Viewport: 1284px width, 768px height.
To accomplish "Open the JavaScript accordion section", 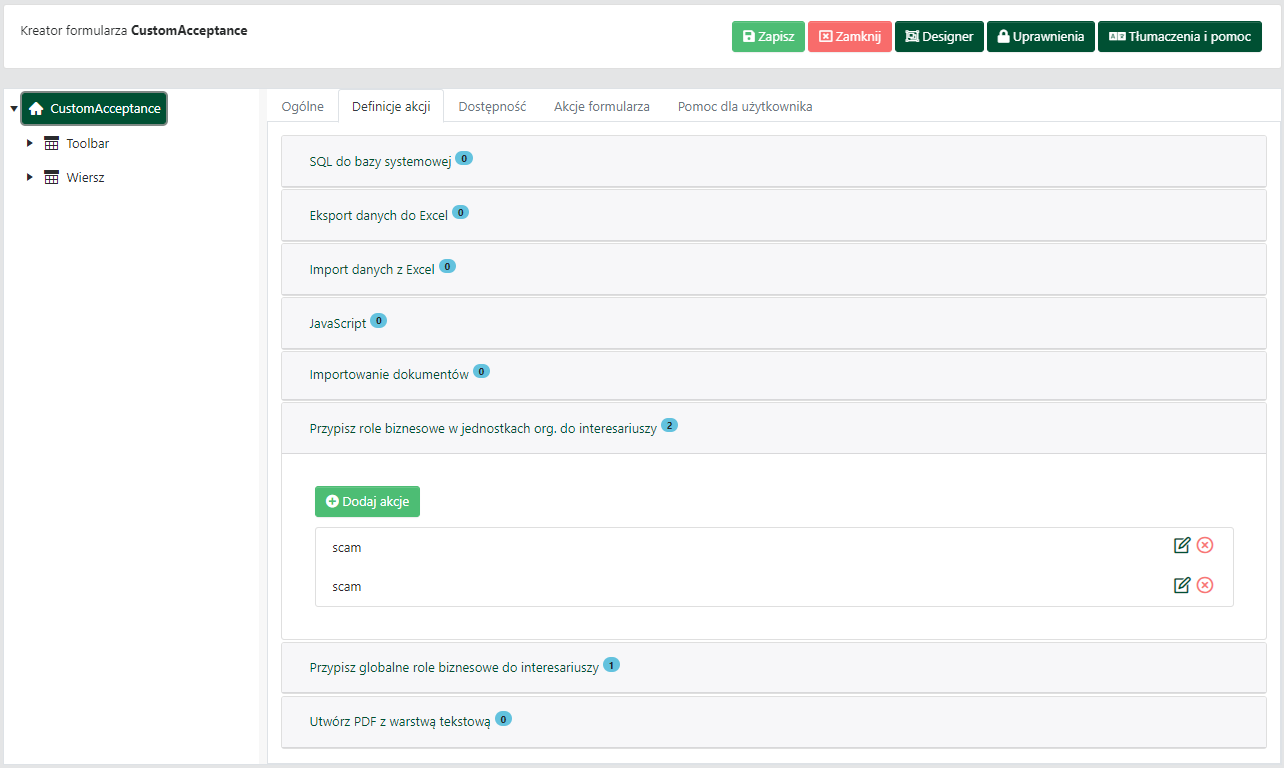I will coord(338,324).
